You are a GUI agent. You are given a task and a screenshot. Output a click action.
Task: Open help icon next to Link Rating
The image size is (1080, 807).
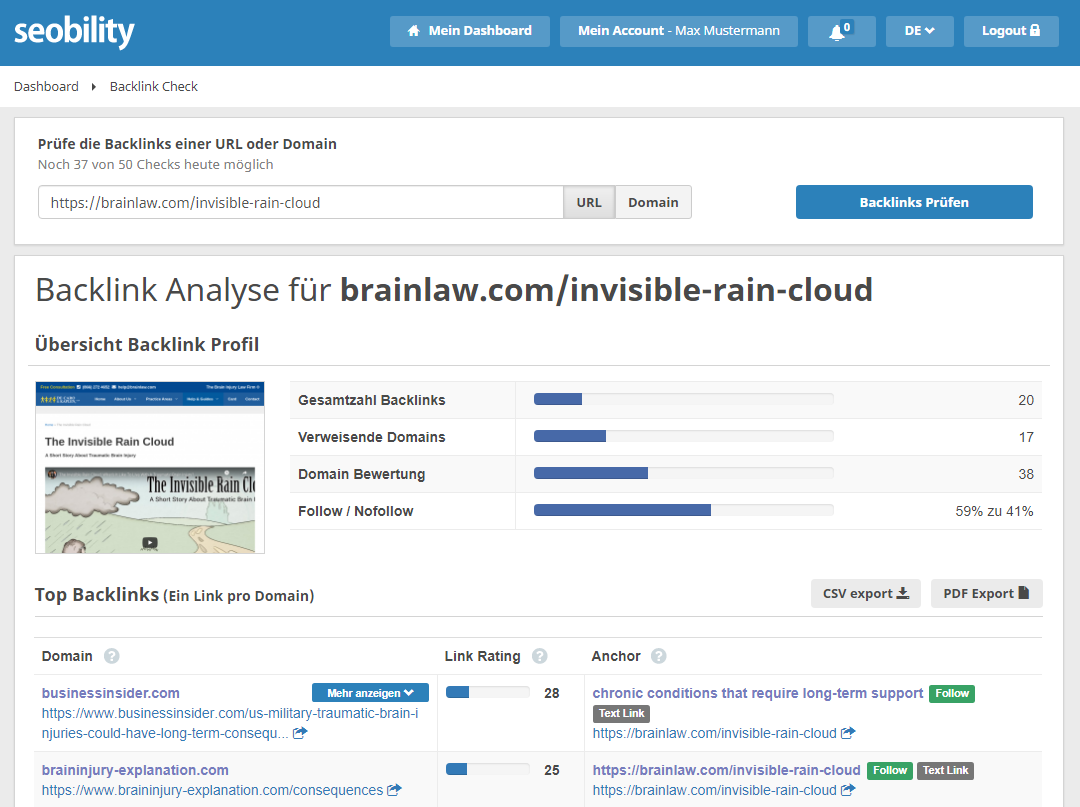click(x=540, y=656)
